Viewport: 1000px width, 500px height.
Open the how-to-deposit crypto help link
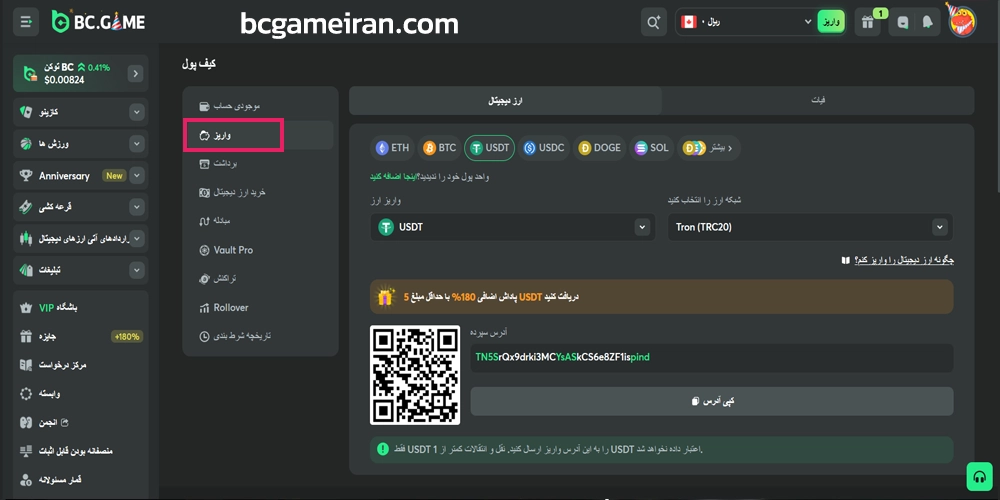[x=897, y=260]
